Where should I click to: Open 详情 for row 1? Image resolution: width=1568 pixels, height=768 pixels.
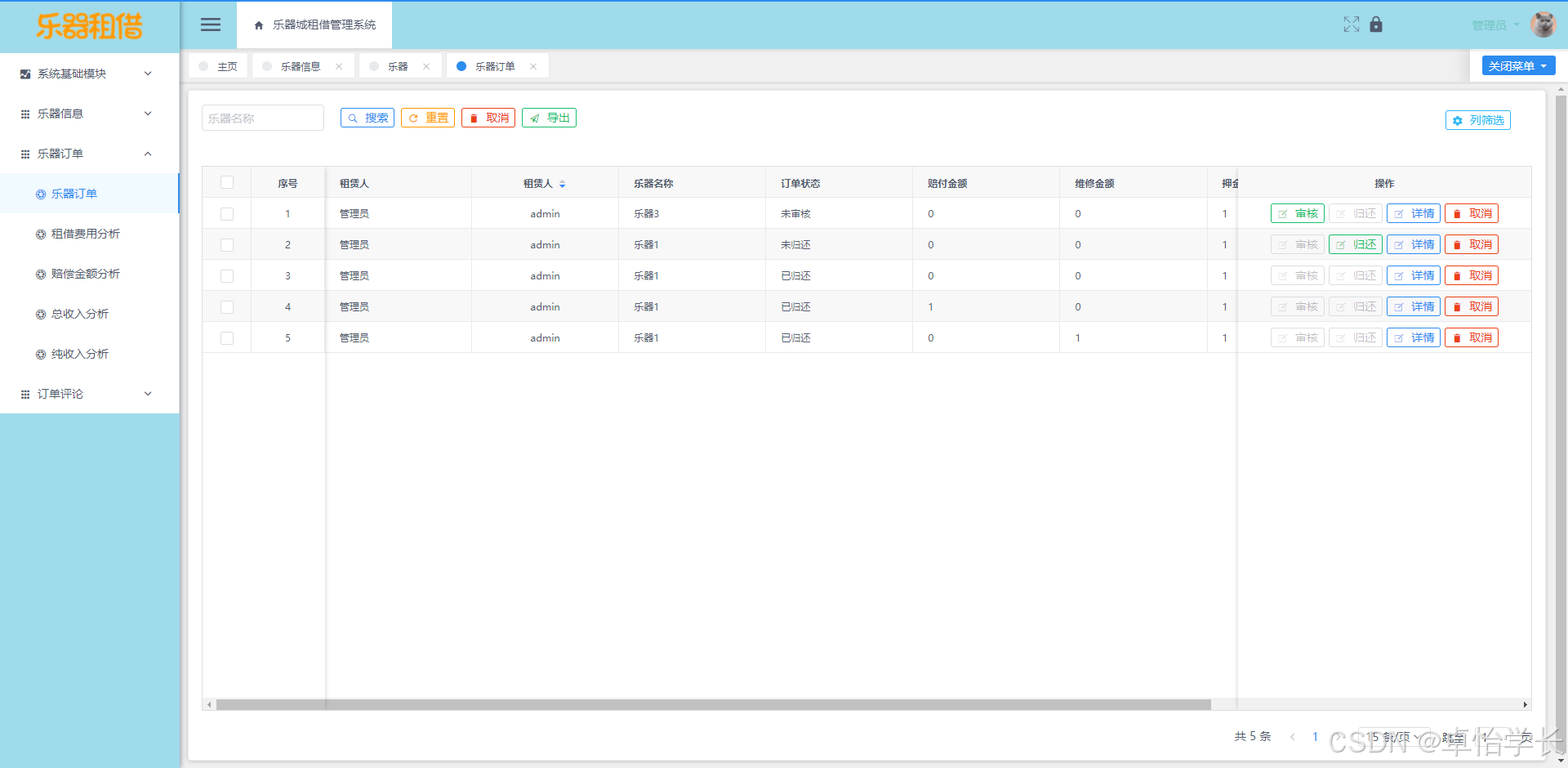[x=1414, y=213]
